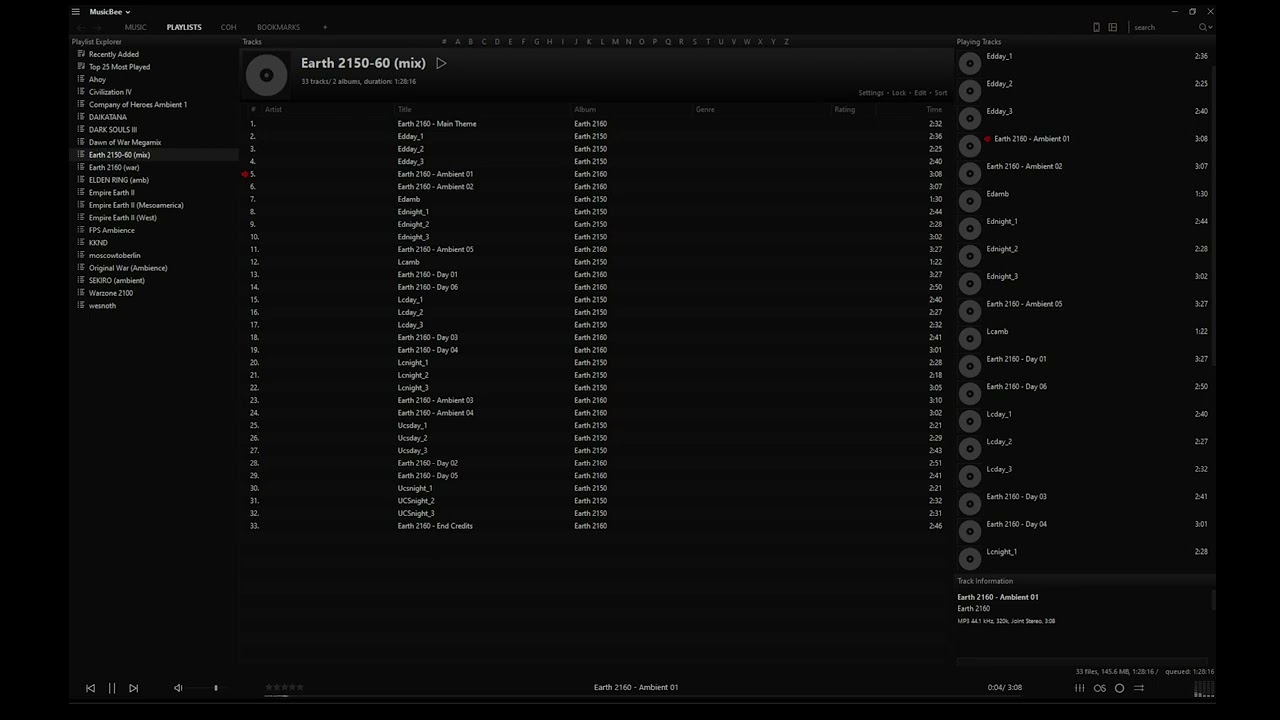Open the wesnoth playlist

[102, 306]
